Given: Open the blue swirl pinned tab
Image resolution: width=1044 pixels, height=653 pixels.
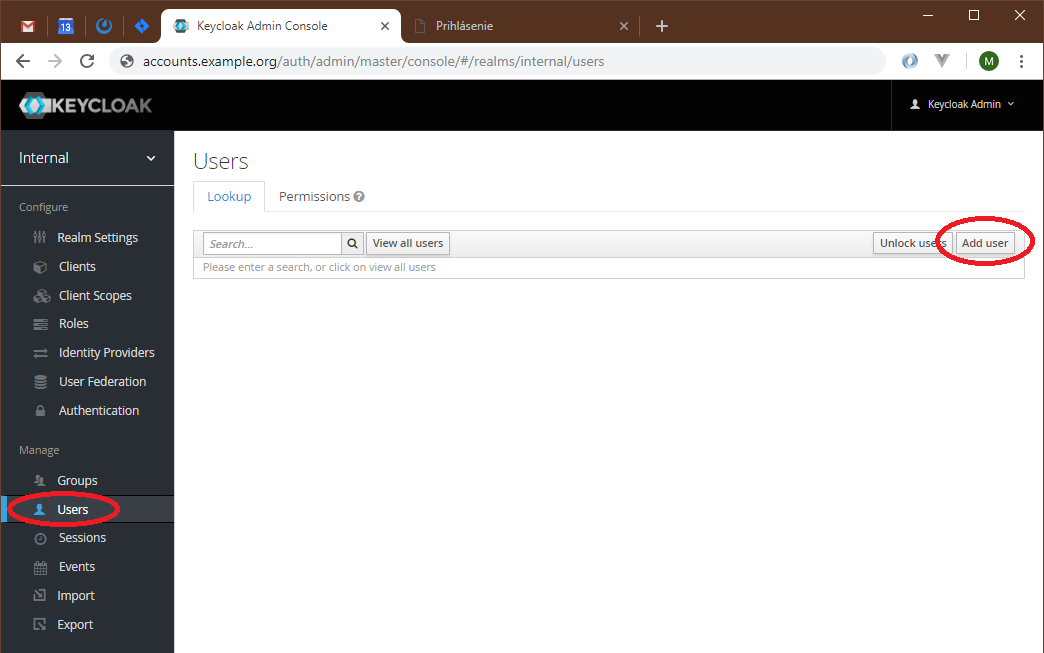Looking at the screenshot, I should coord(104,26).
